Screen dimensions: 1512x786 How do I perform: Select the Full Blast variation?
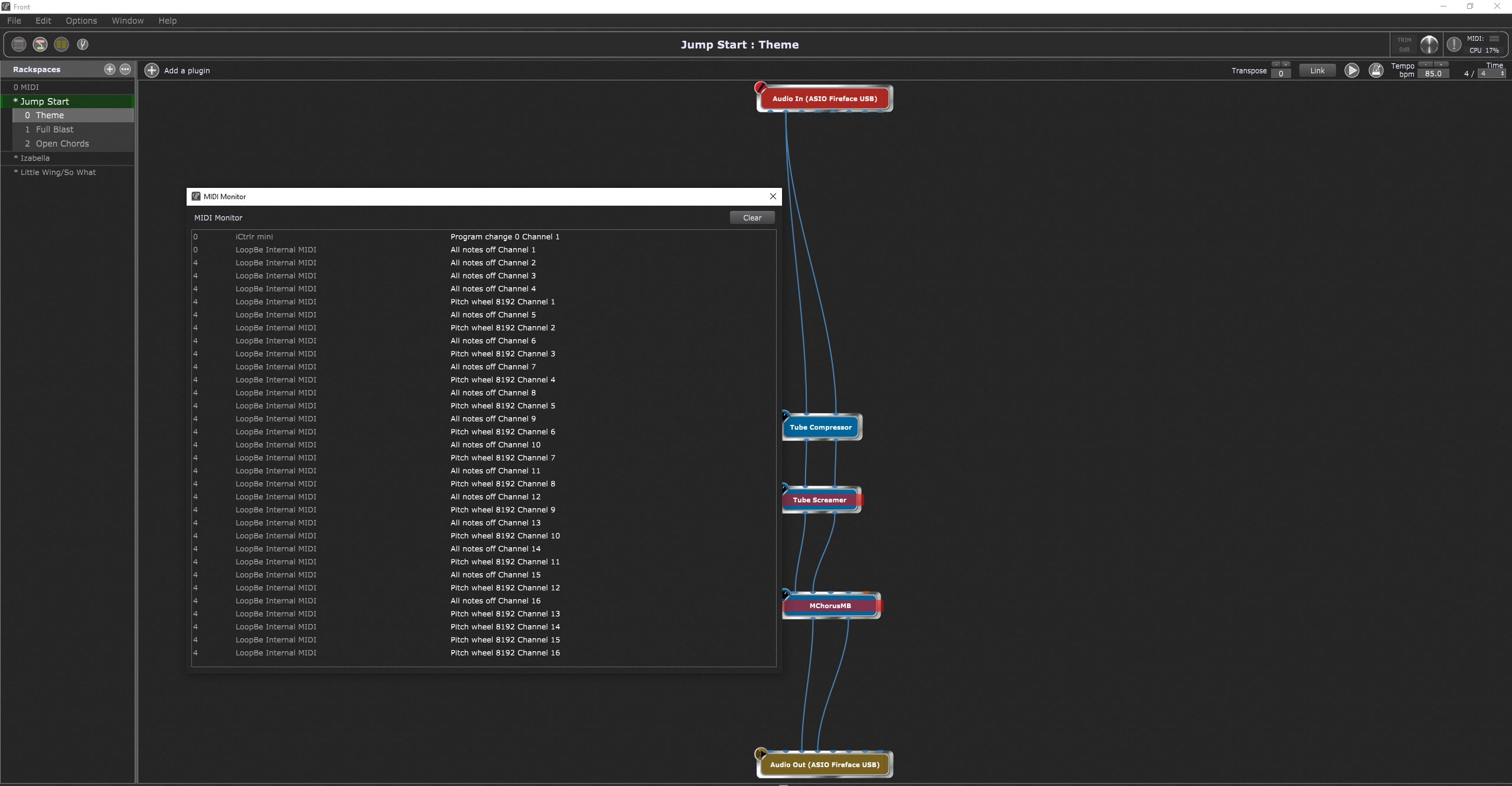click(x=54, y=129)
